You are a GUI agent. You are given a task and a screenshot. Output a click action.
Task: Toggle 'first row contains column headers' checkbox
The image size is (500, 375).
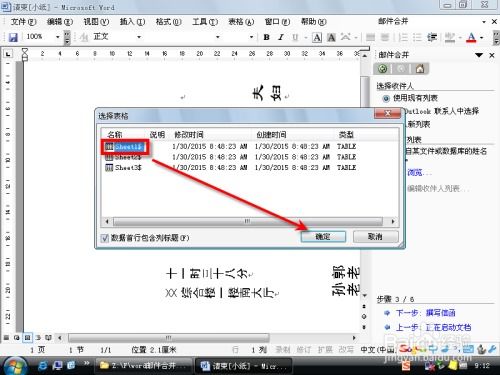click(105, 238)
